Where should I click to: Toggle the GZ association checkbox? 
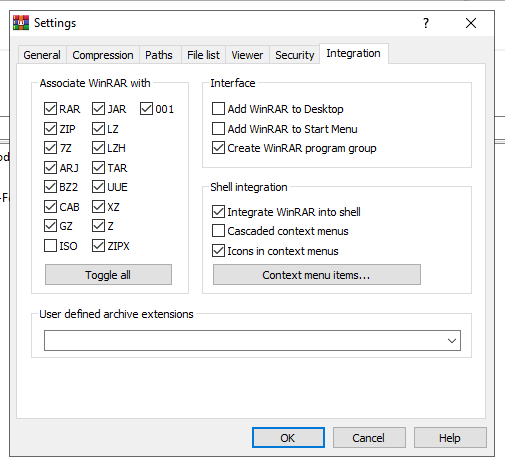pos(50,226)
